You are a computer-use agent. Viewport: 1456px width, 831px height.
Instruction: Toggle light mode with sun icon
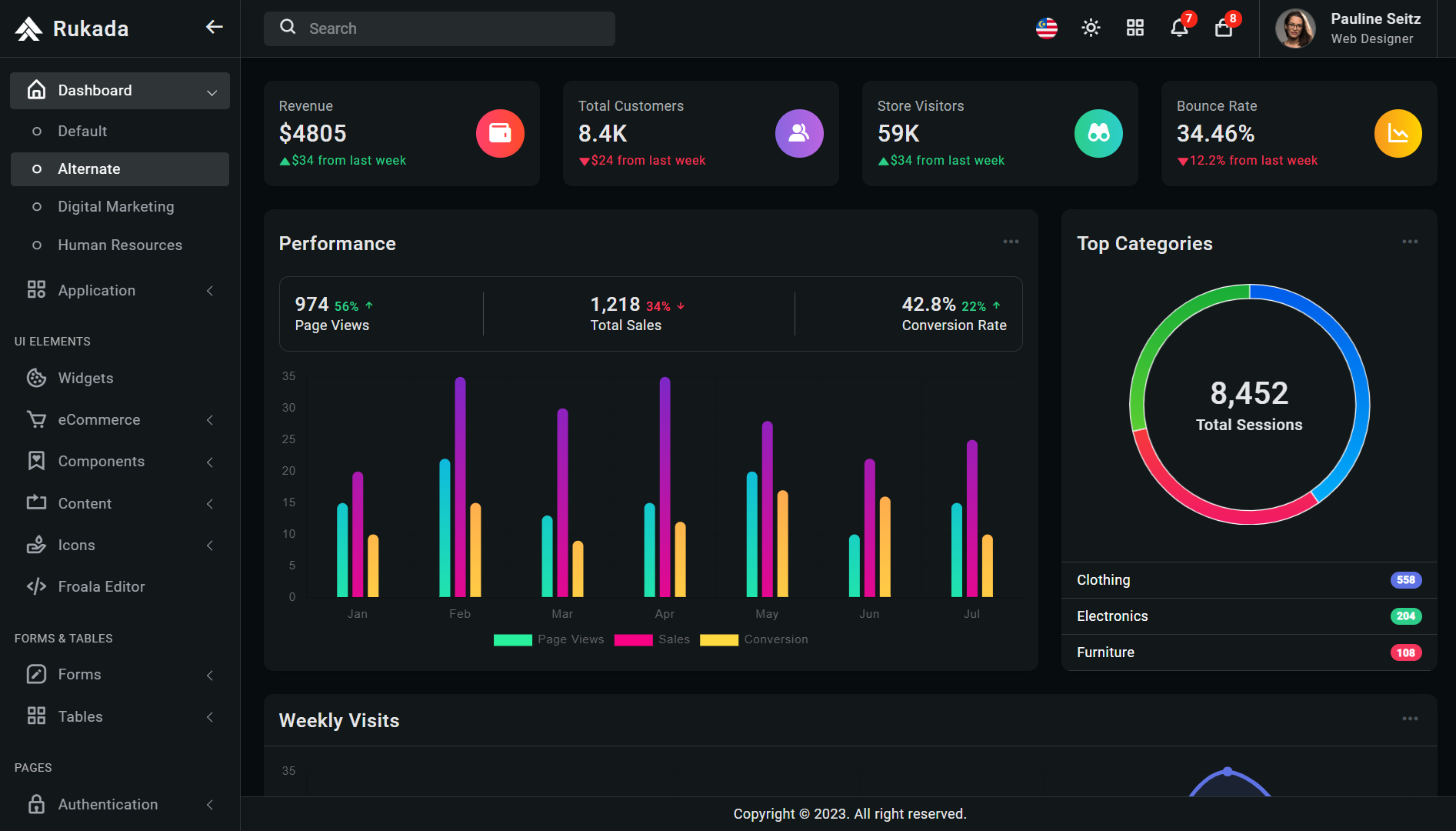[x=1091, y=28]
